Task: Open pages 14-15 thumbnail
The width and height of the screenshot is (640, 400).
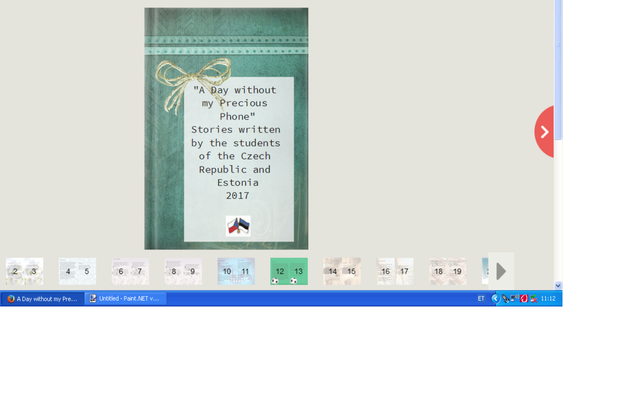Action: coord(342,271)
